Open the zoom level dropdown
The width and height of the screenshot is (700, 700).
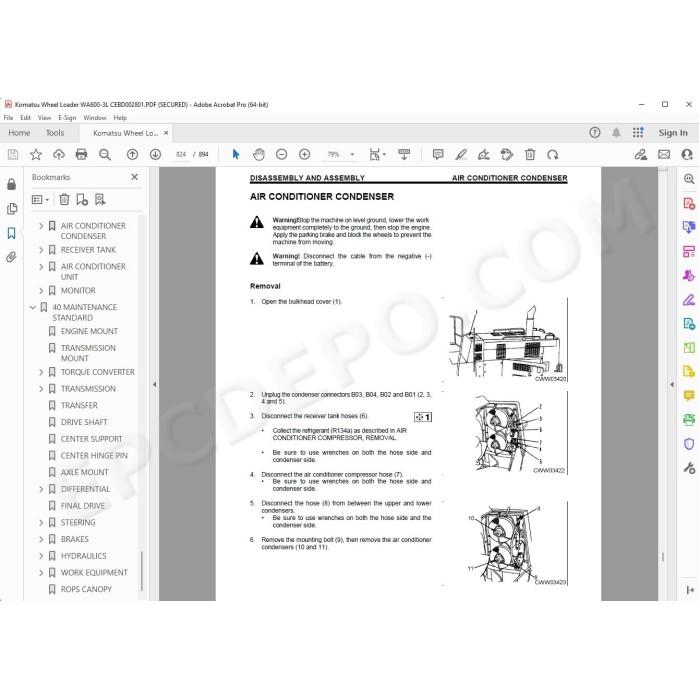click(352, 154)
